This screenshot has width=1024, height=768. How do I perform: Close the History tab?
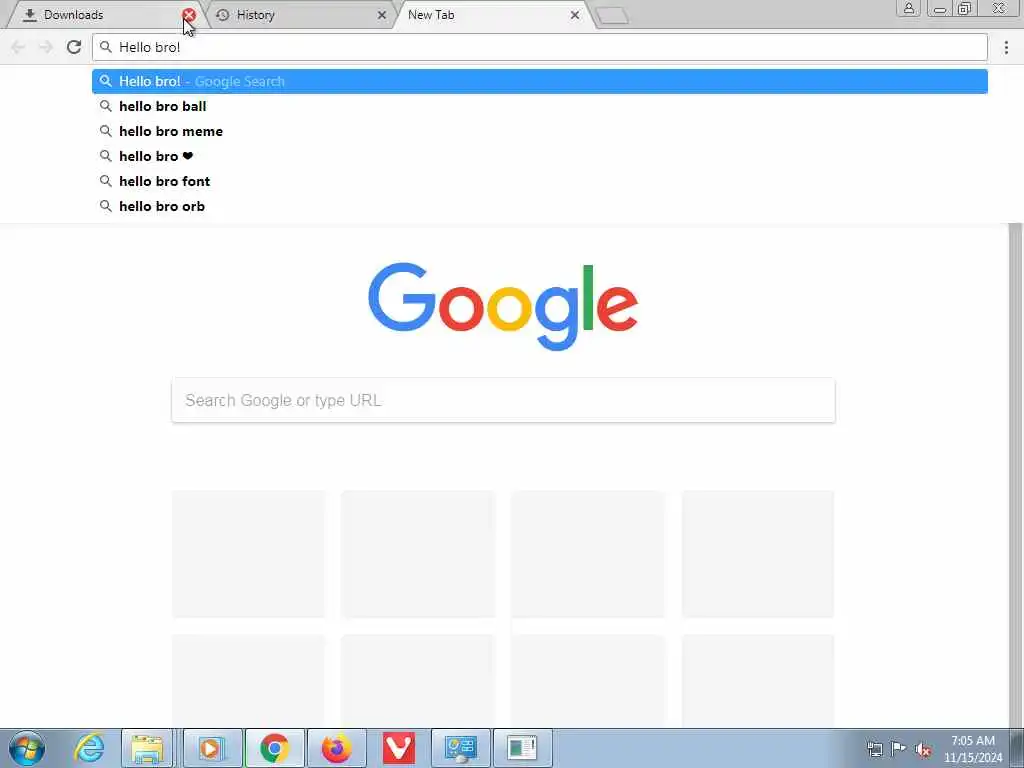(381, 15)
